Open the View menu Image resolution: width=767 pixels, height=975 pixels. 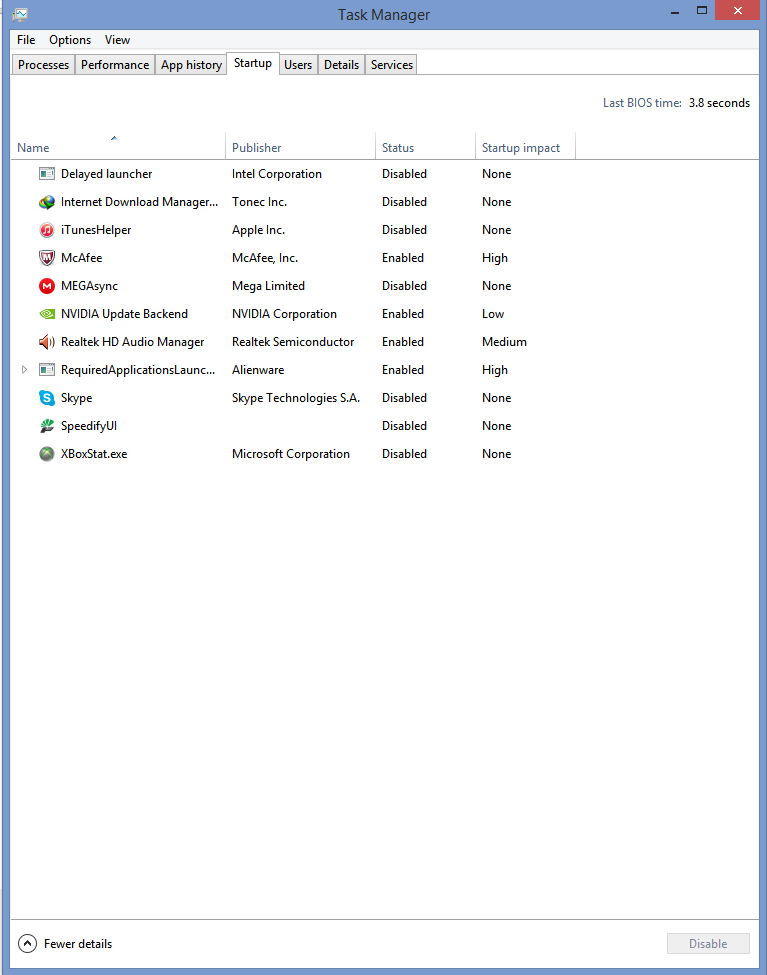[117, 40]
